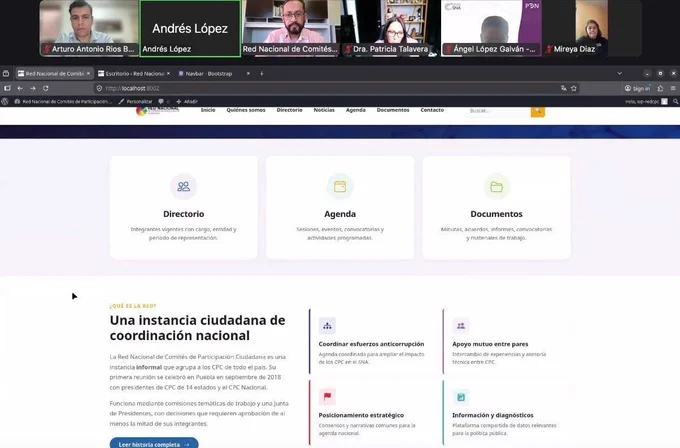Open a new browser tab with plus
This screenshot has width=680, height=448.
click(262, 74)
